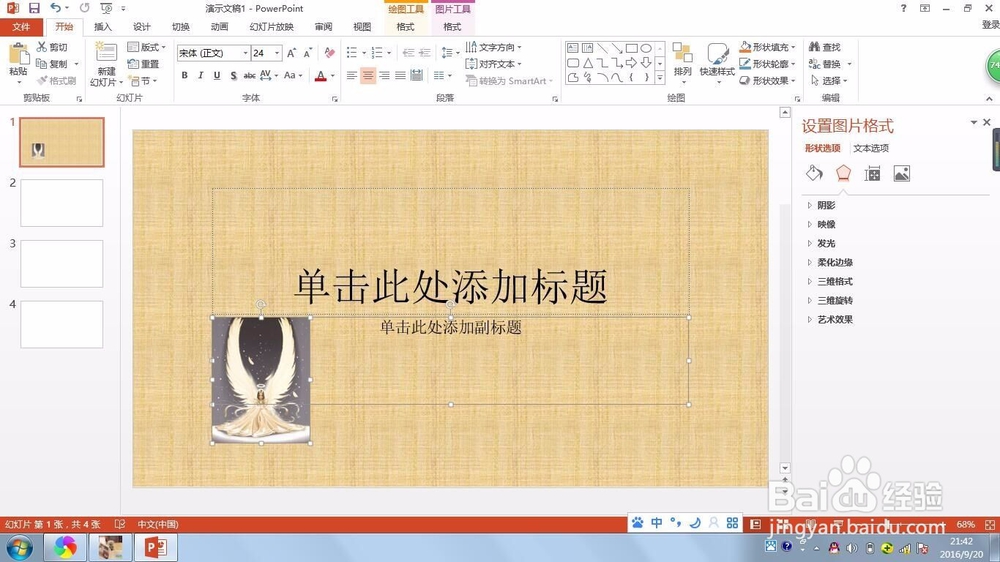
Task: Align text to the left
Action: (x=351, y=75)
